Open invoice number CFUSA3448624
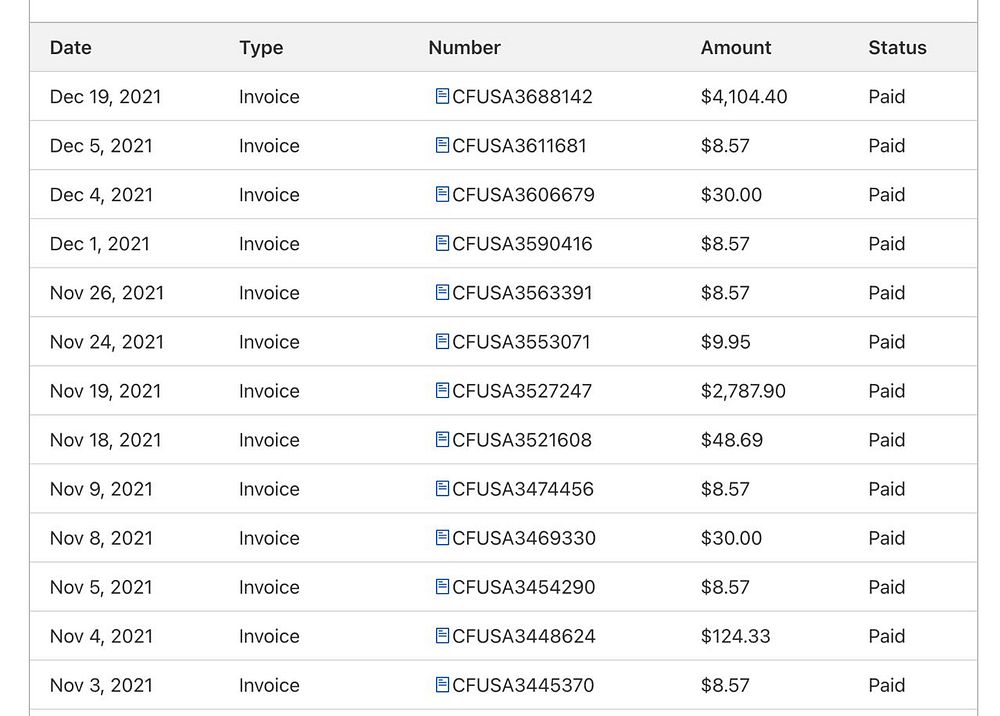 [523, 636]
